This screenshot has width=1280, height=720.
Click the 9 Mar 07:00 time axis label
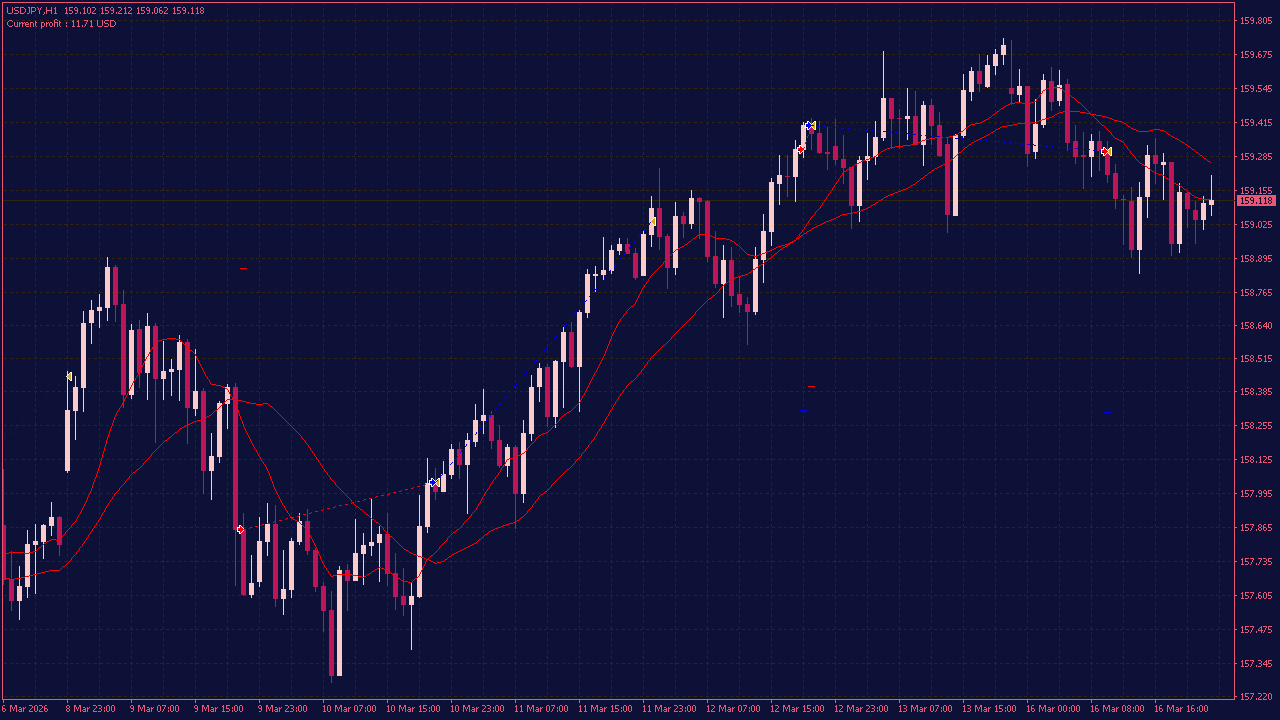coord(155,709)
